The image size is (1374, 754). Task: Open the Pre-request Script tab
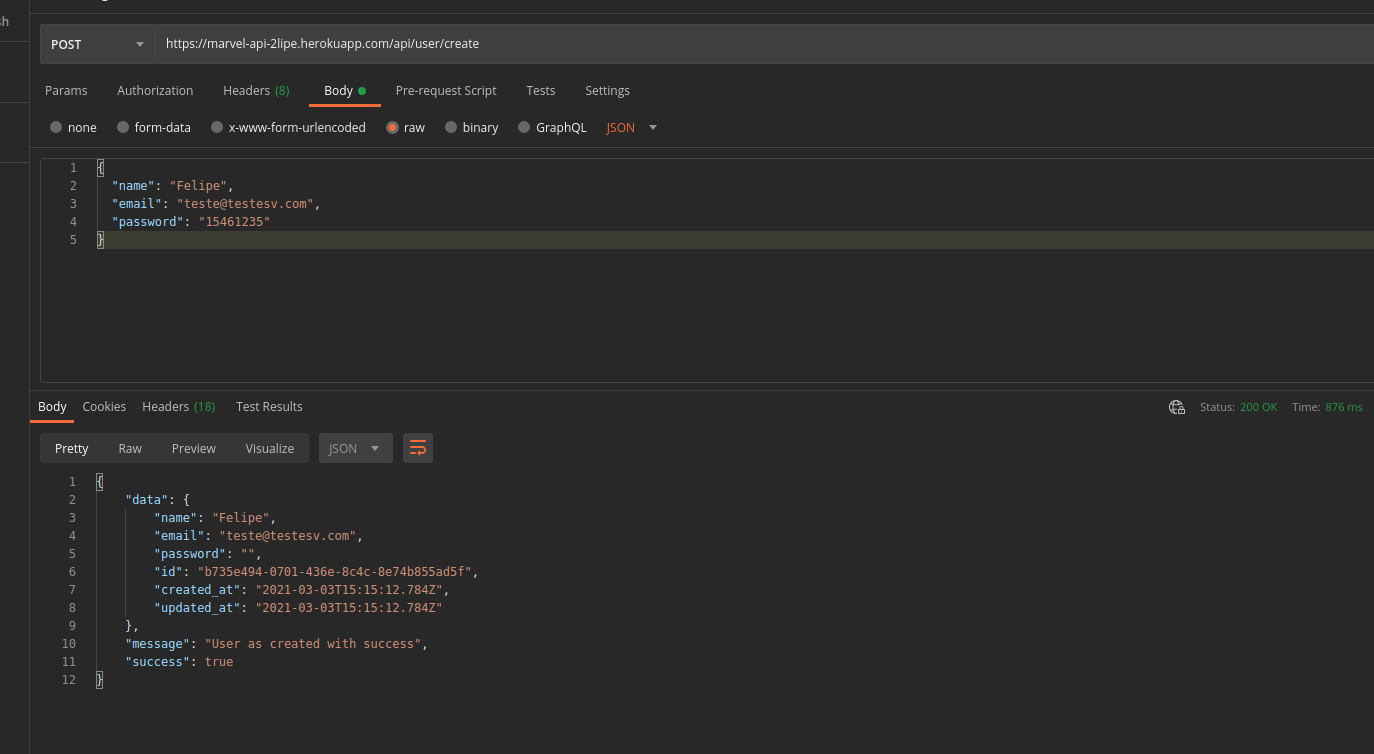click(446, 91)
